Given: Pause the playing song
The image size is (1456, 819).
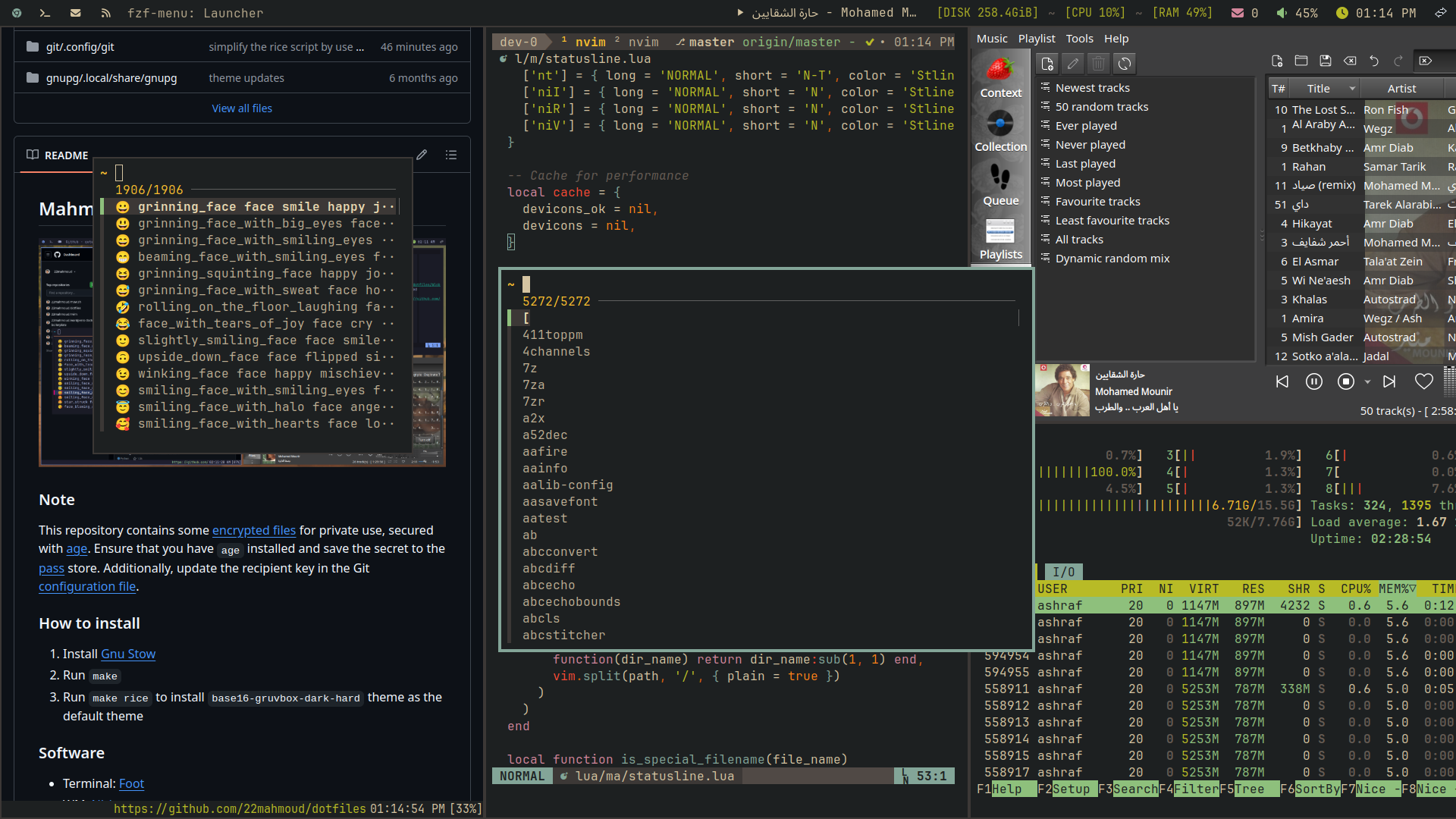Looking at the screenshot, I should pos(1314,381).
